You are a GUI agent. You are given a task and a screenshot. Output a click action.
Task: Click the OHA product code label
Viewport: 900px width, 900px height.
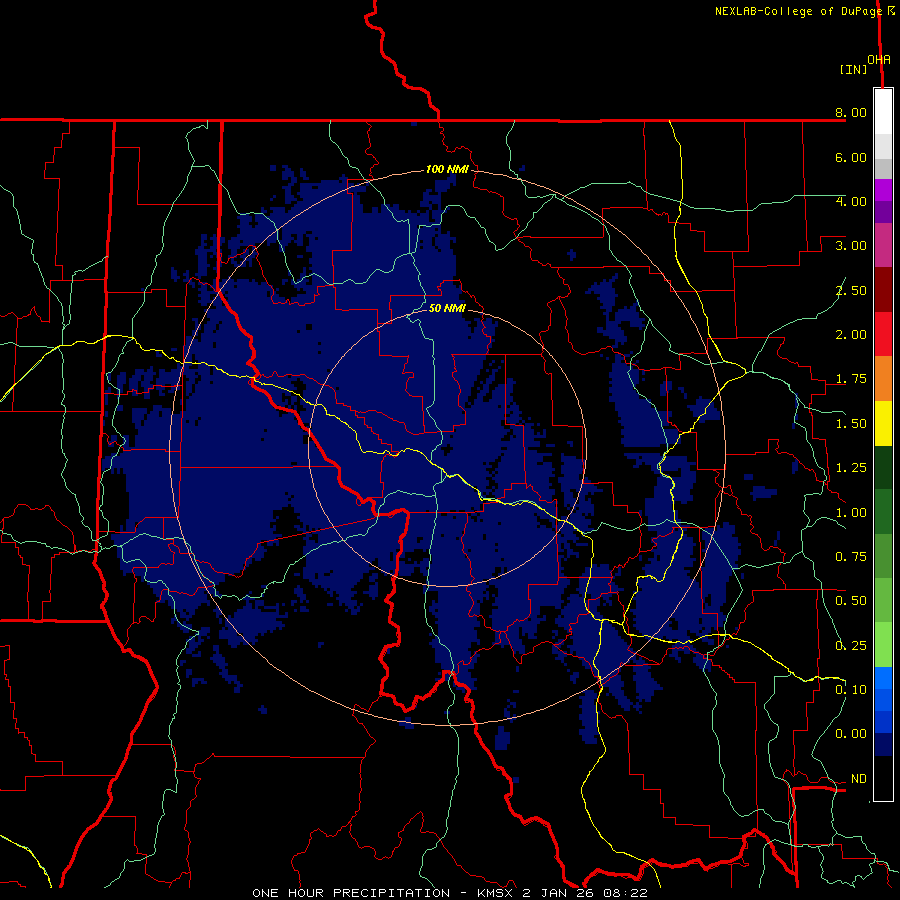click(x=879, y=60)
